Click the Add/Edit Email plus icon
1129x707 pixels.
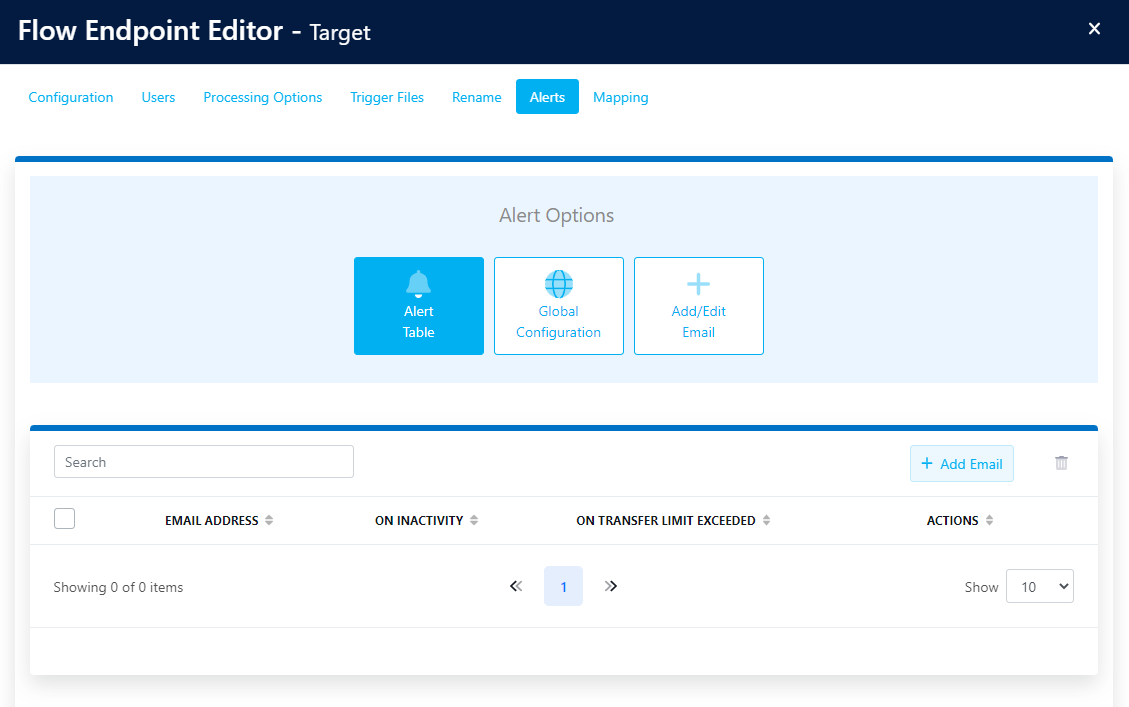point(698,283)
